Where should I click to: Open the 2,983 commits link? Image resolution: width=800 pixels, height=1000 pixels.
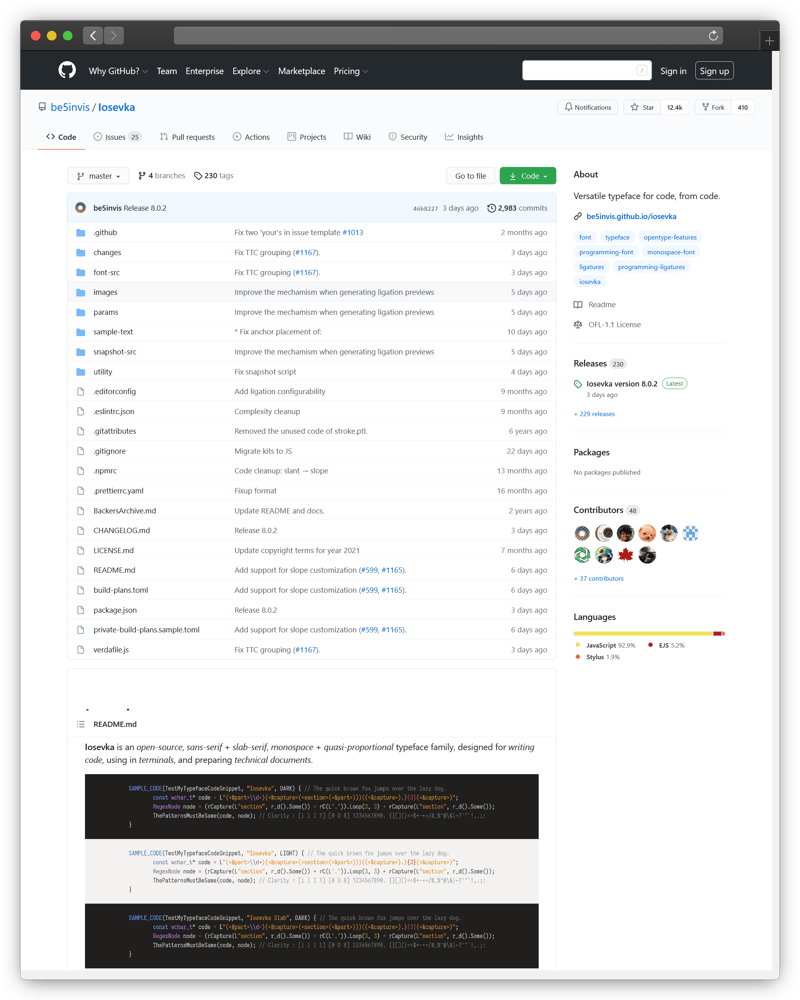[x=517, y=209]
